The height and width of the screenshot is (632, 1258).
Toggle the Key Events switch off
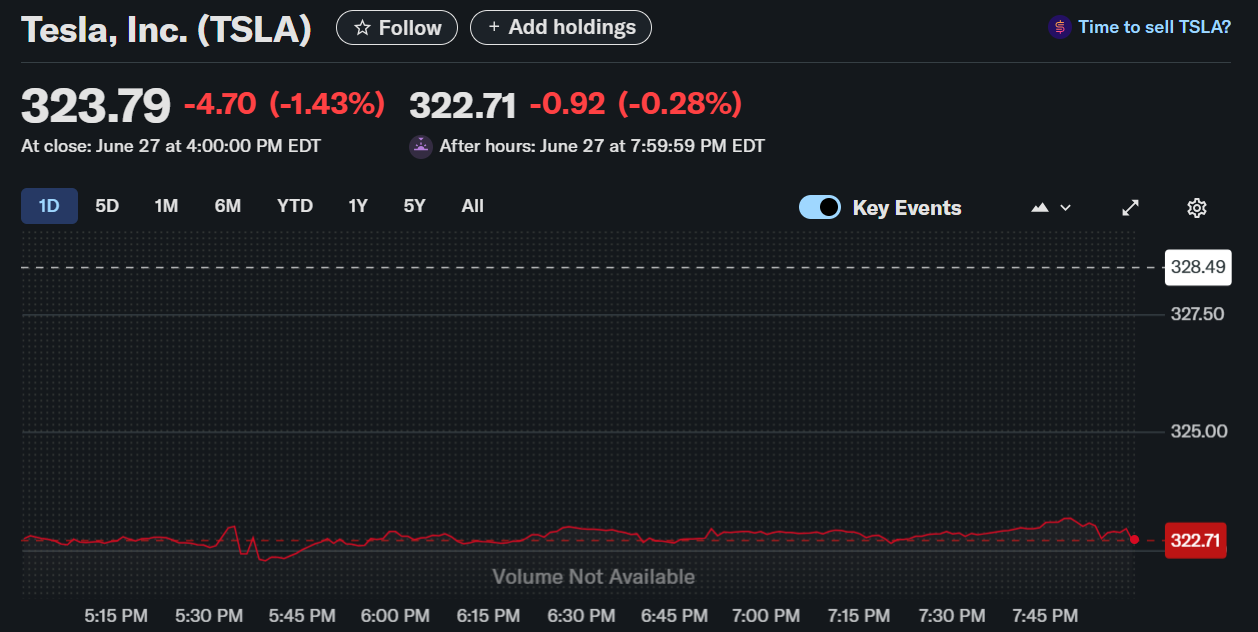820,207
